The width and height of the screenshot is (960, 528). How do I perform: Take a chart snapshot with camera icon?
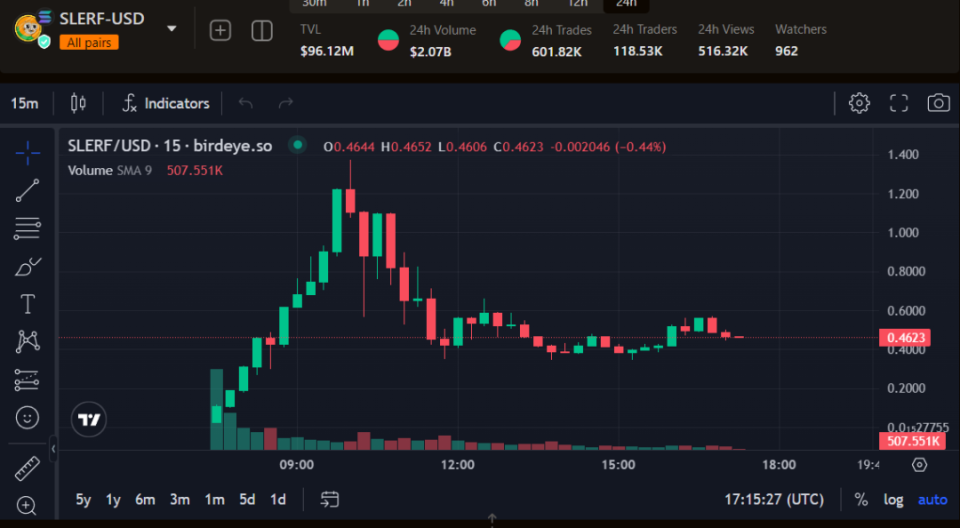pos(939,103)
